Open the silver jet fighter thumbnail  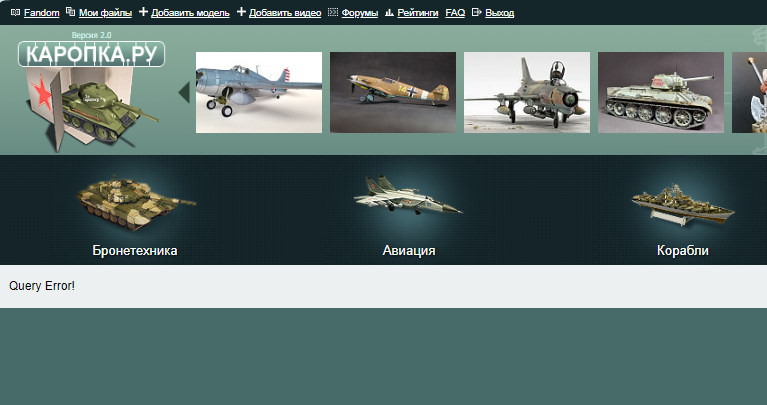click(x=527, y=92)
